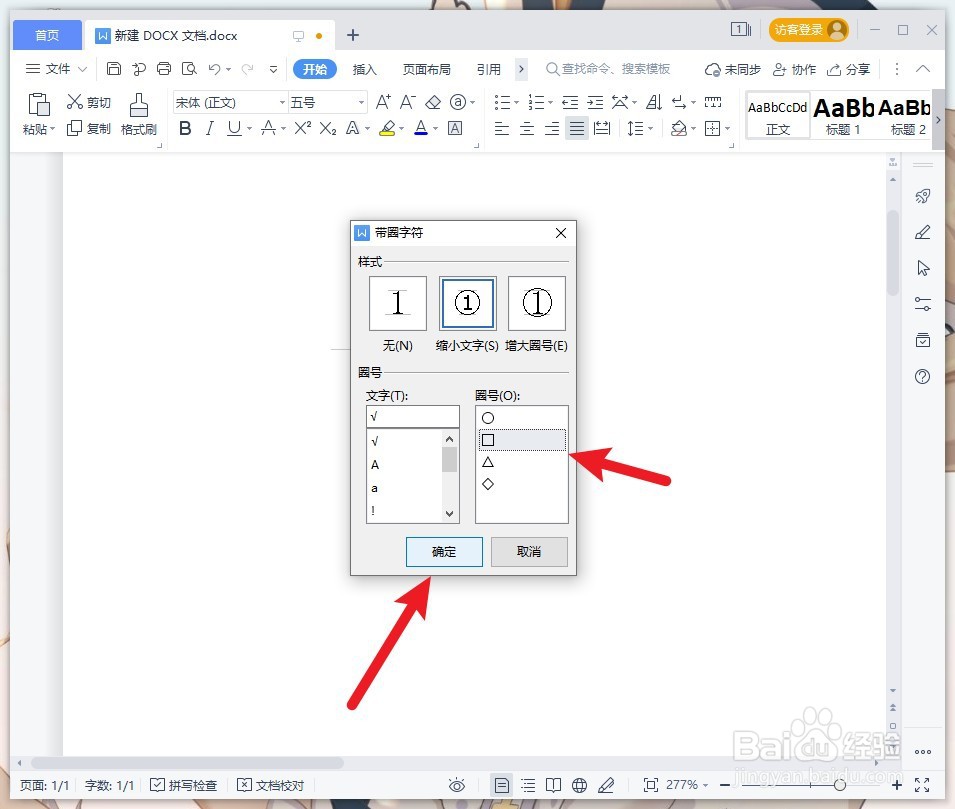Justify text alignment
Viewport: 955px width, 809px height.
coord(577,129)
